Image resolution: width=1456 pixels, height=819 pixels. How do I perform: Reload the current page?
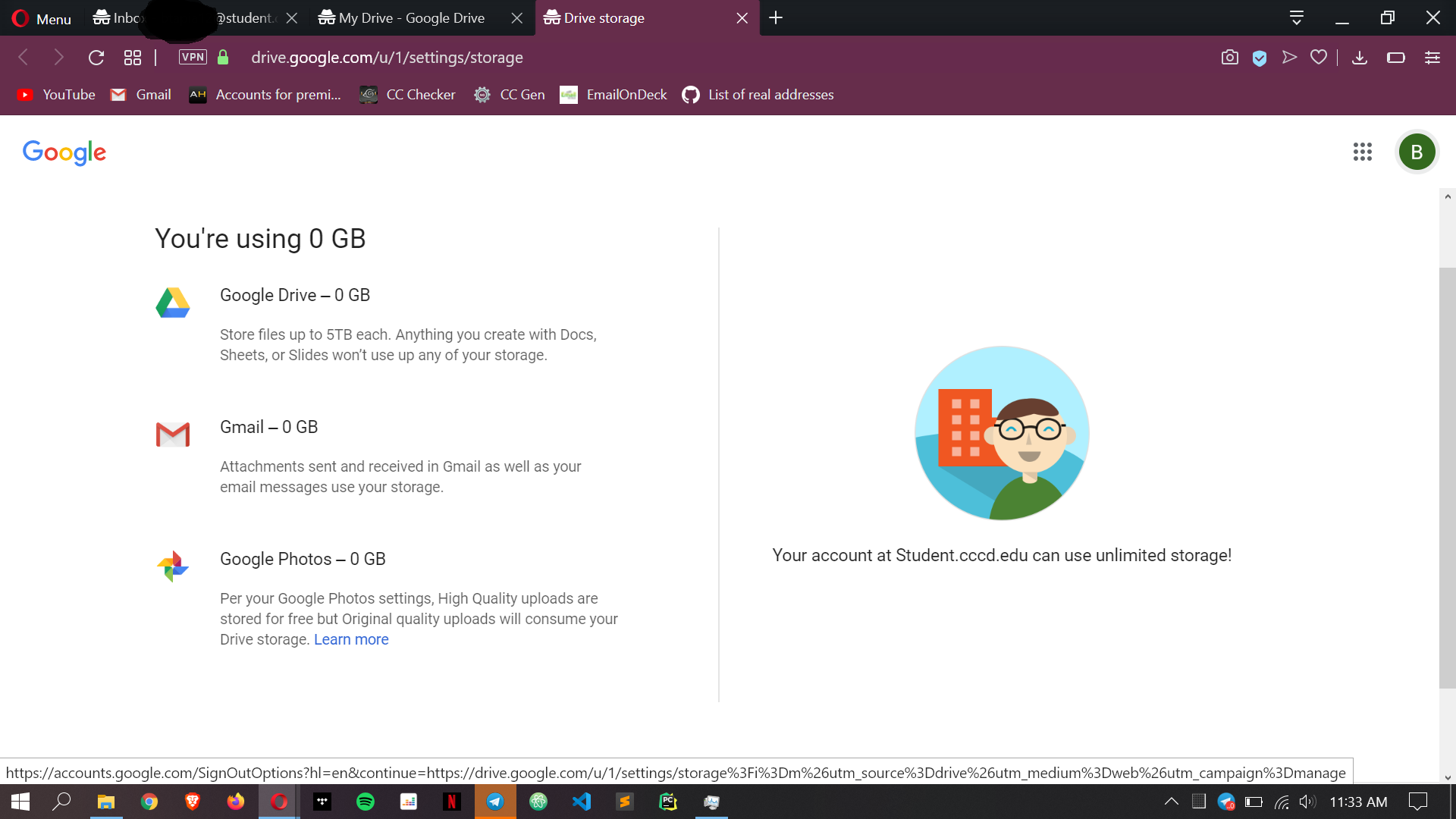[x=96, y=58]
